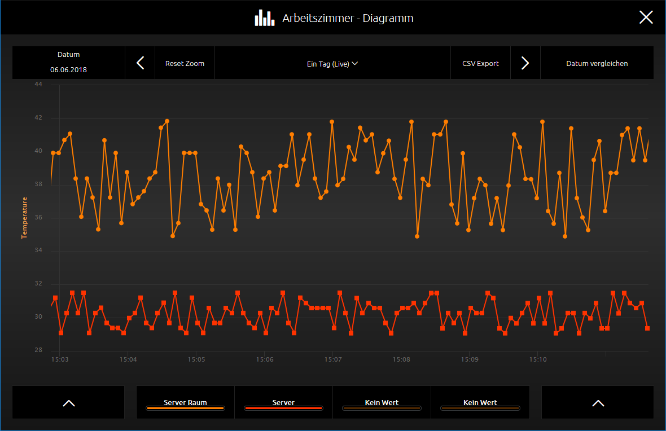Toggle the Server series legend

pos(283,403)
